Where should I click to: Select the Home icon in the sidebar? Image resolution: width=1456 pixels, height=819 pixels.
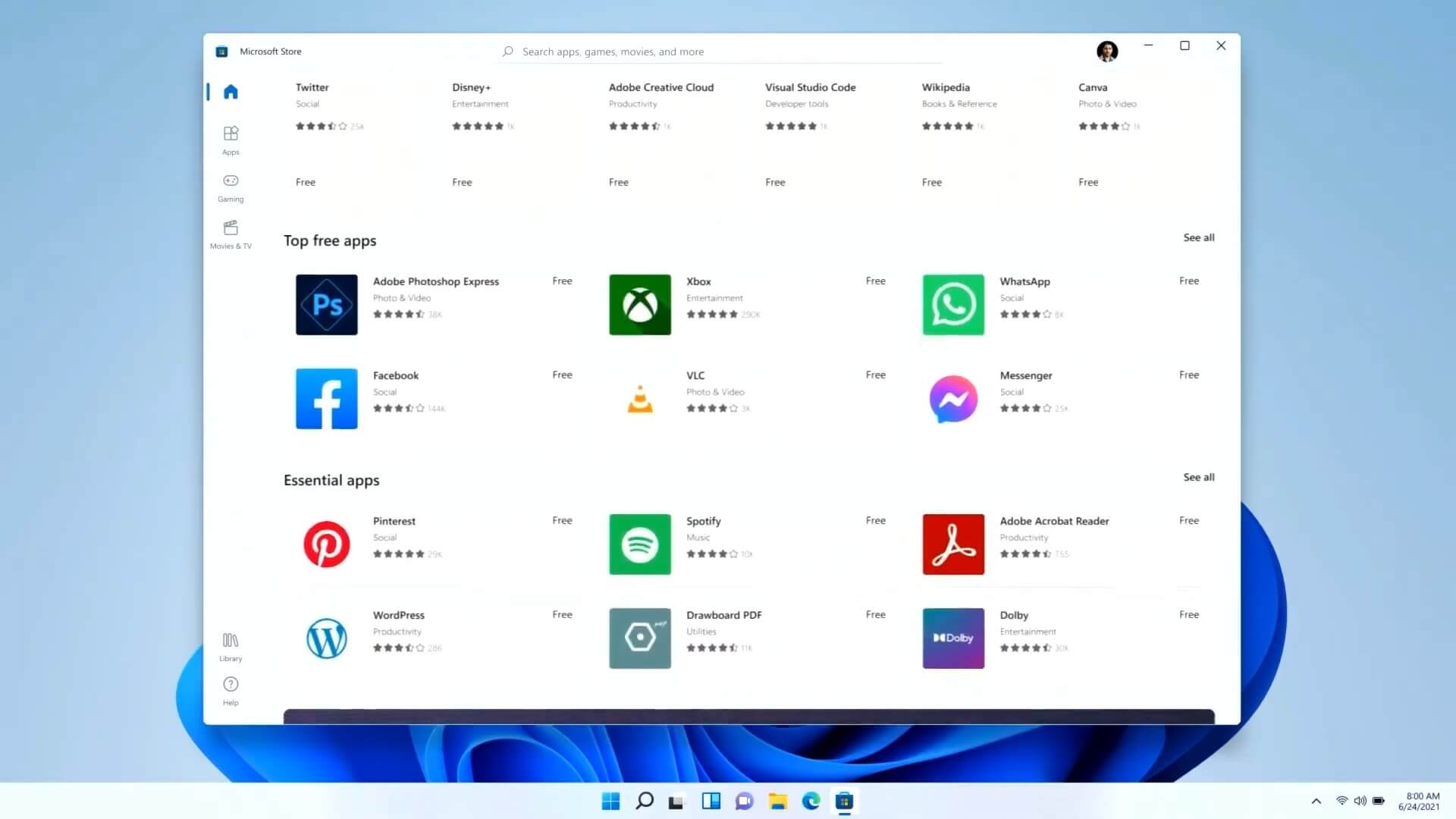[231, 91]
